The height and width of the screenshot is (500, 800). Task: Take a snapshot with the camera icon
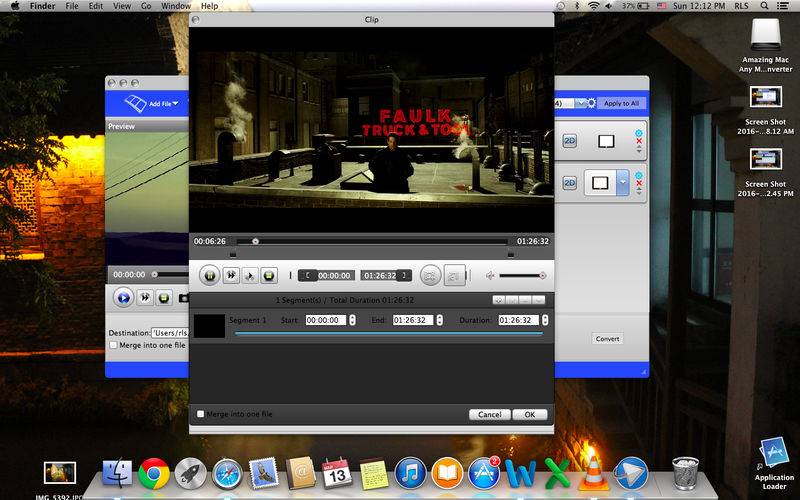tap(183, 298)
